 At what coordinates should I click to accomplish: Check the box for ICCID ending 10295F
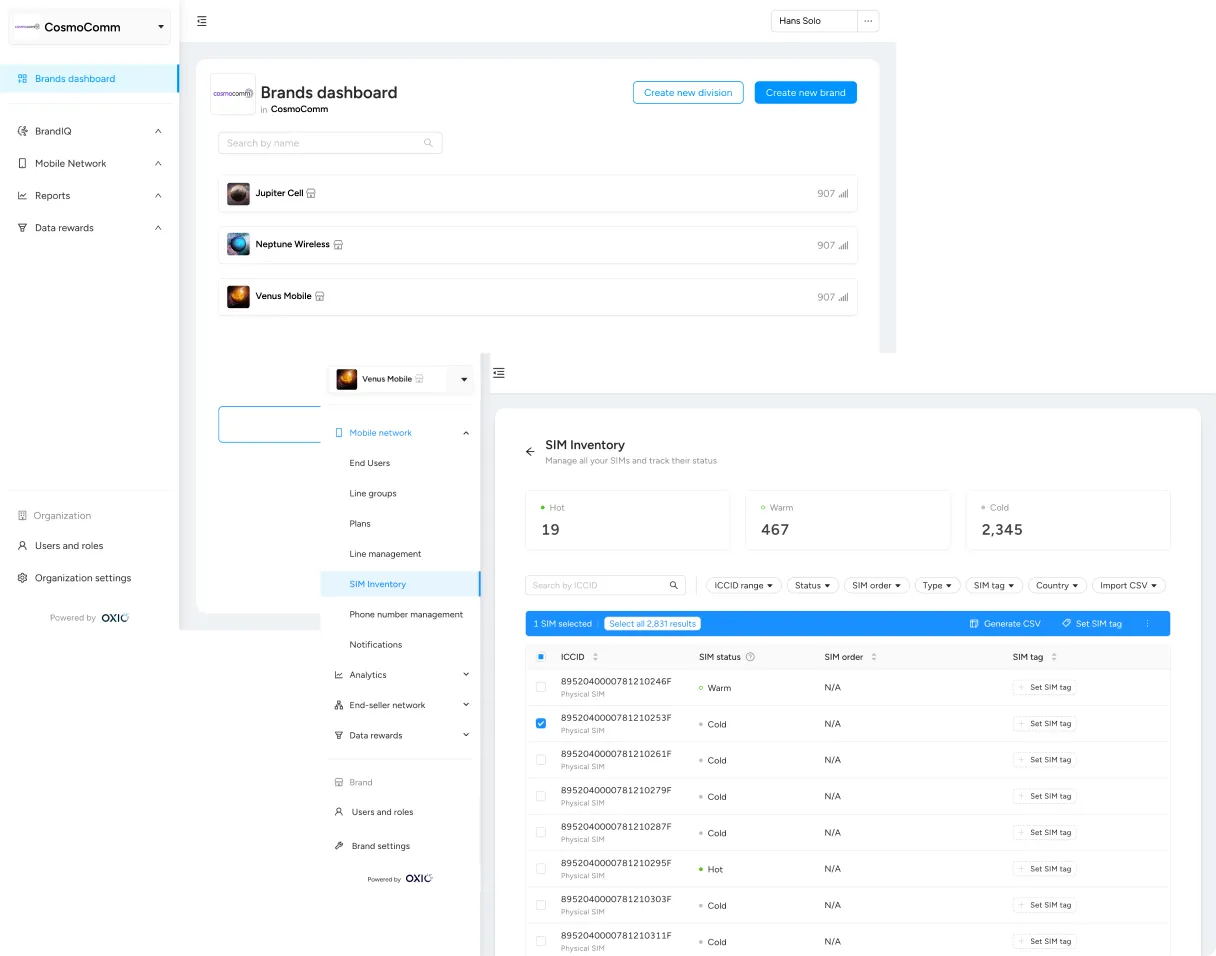tap(541, 869)
